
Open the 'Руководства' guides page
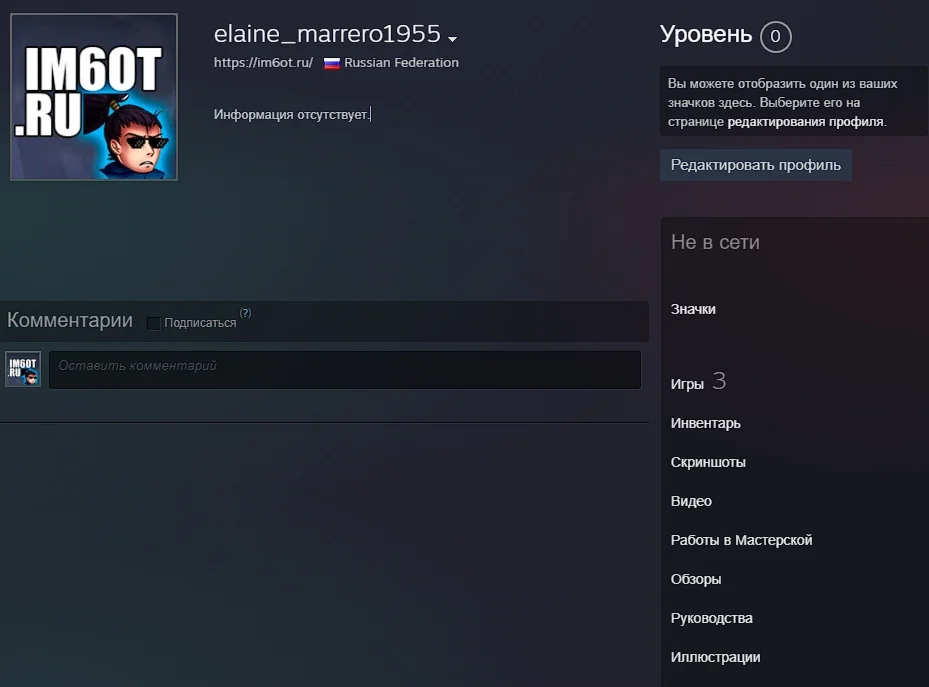pyautogui.click(x=711, y=618)
